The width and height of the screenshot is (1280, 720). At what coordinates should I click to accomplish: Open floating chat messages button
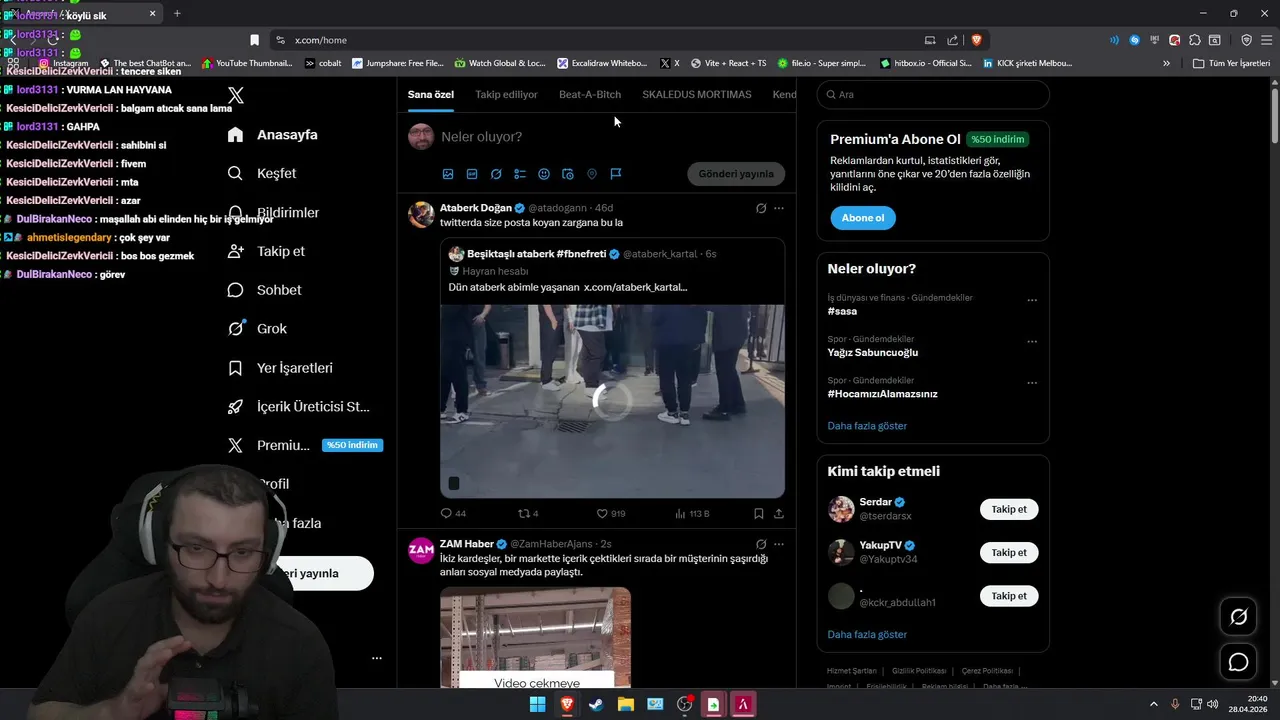point(1238,662)
